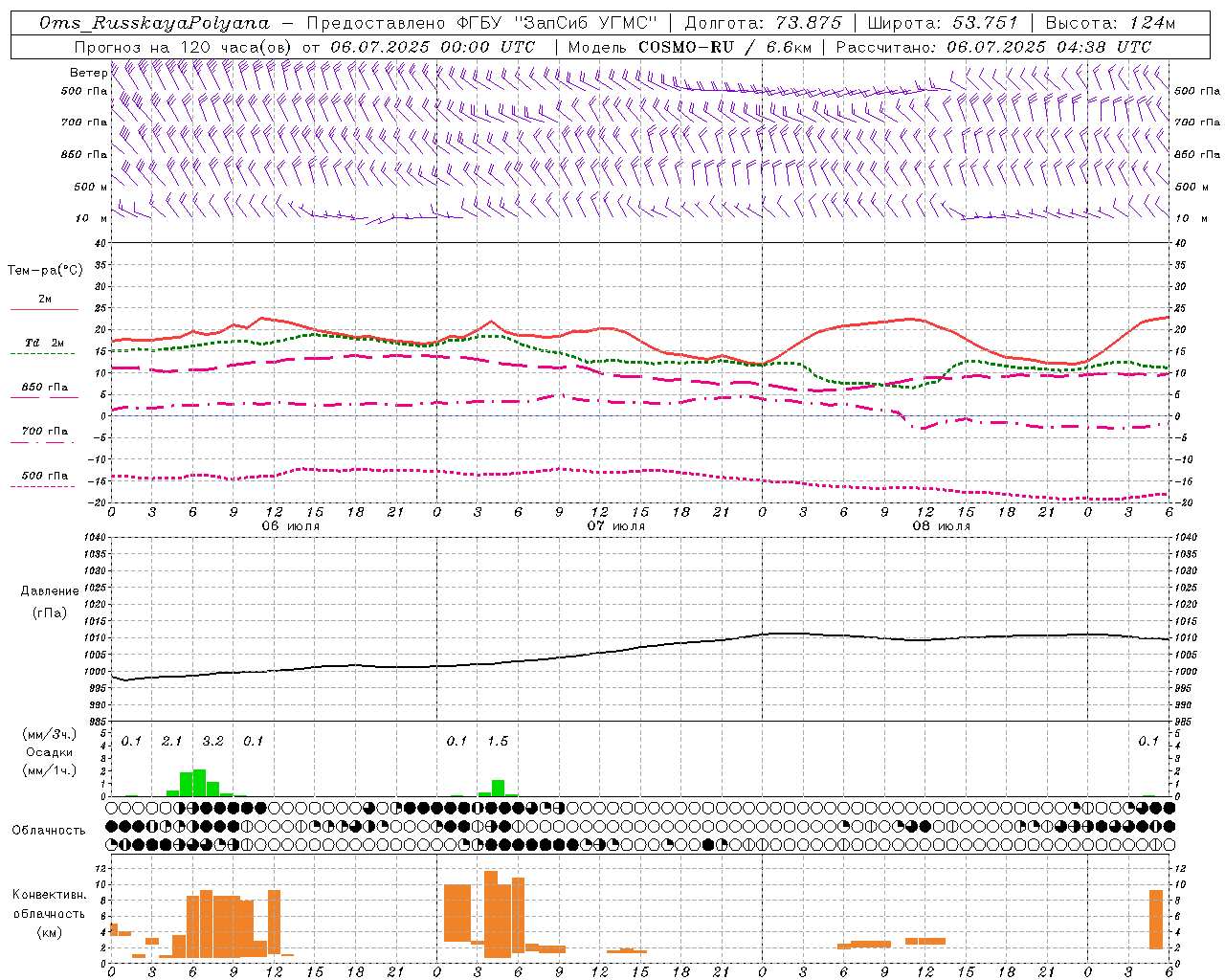Viewport: 1225px width, 980px height.
Task: Click the date label 07 июля
Action: pyautogui.click(x=616, y=526)
